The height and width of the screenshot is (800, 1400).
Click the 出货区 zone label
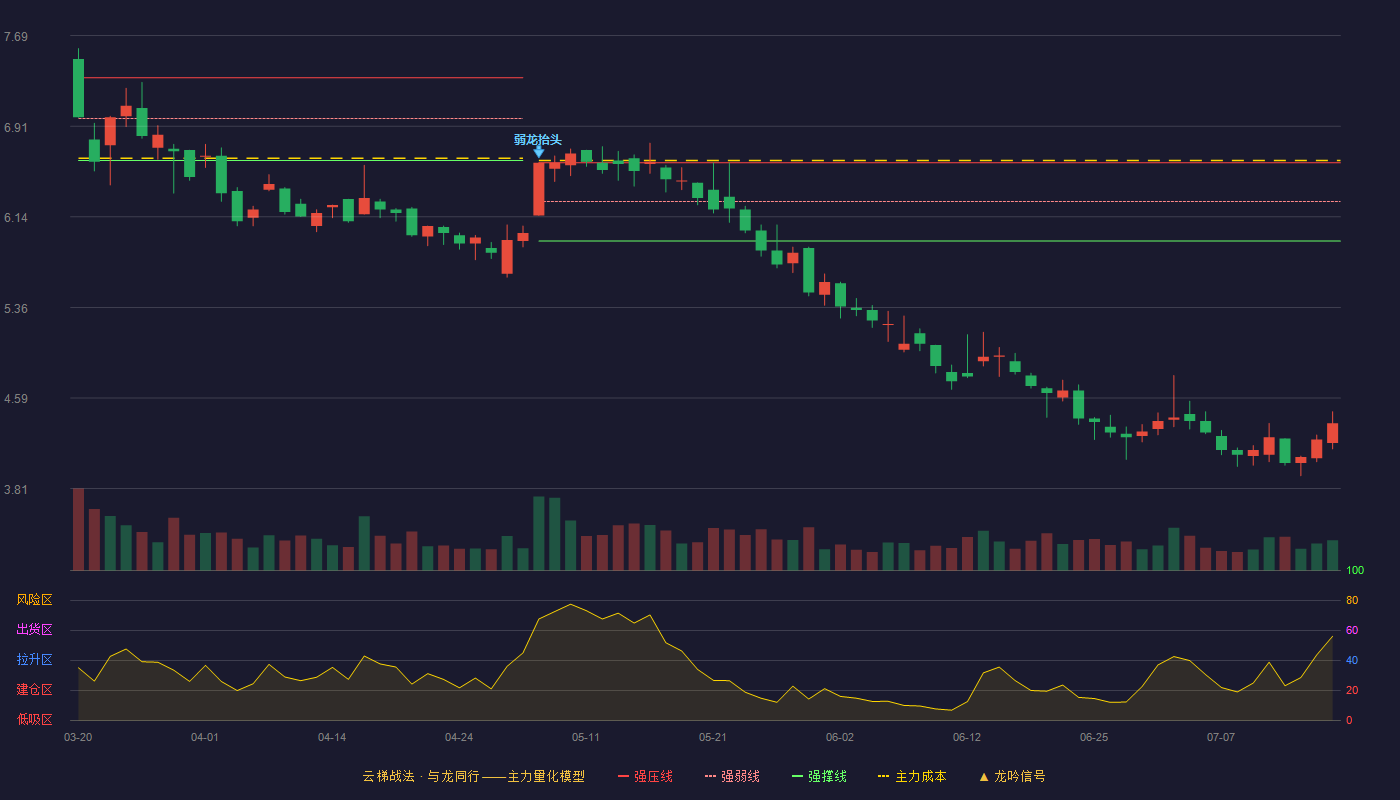coord(34,630)
